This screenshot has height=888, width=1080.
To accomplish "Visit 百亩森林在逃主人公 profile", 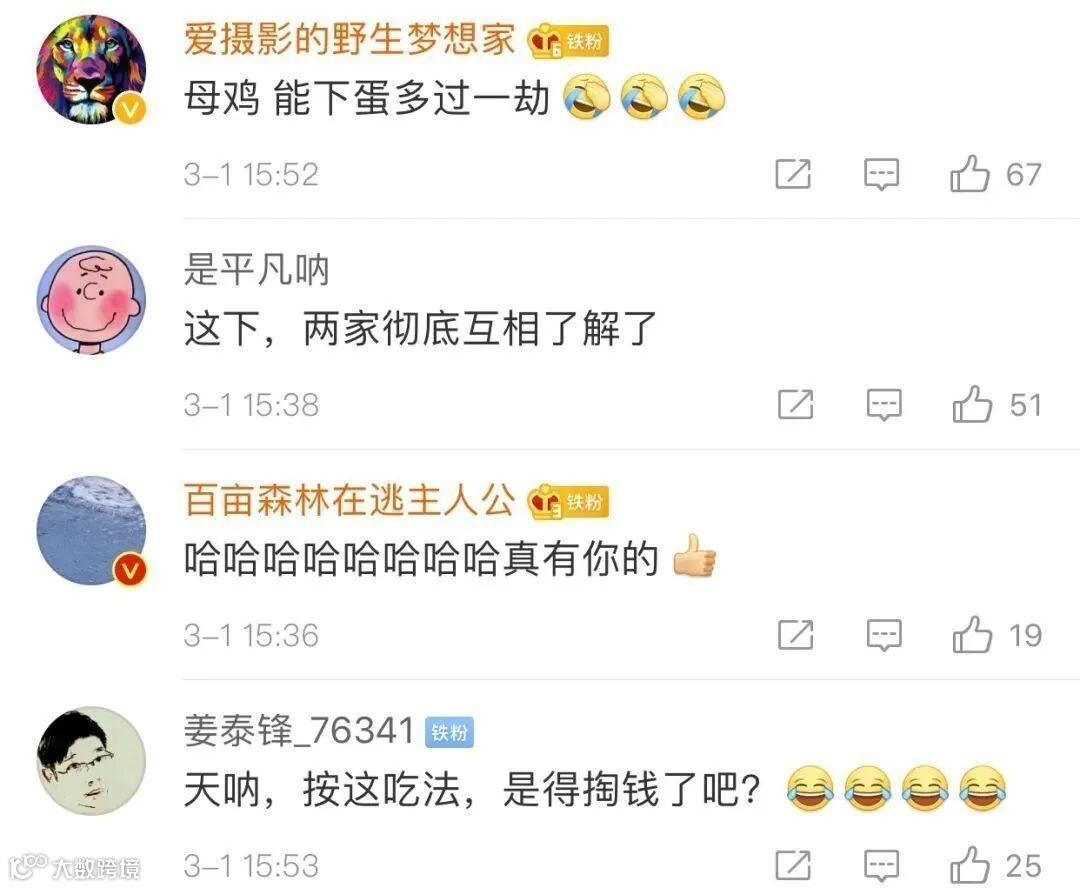I will click(x=349, y=500).
